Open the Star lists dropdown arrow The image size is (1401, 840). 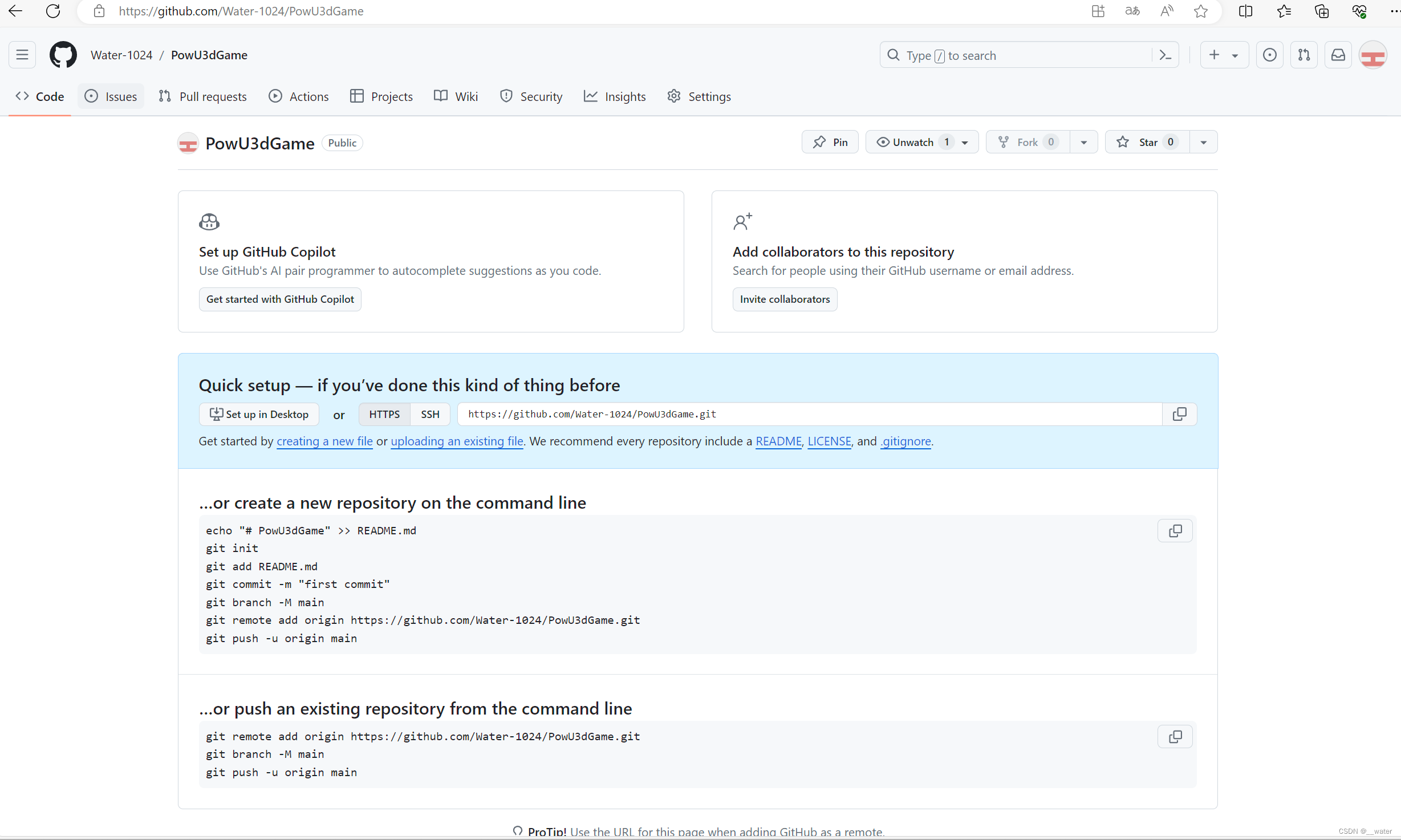tap(1203, 143)
